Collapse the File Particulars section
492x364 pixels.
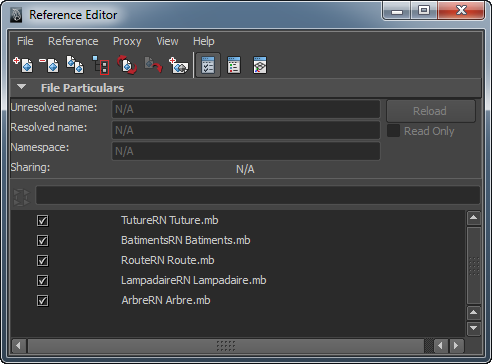pyautogui.click(x=21, y=87)
